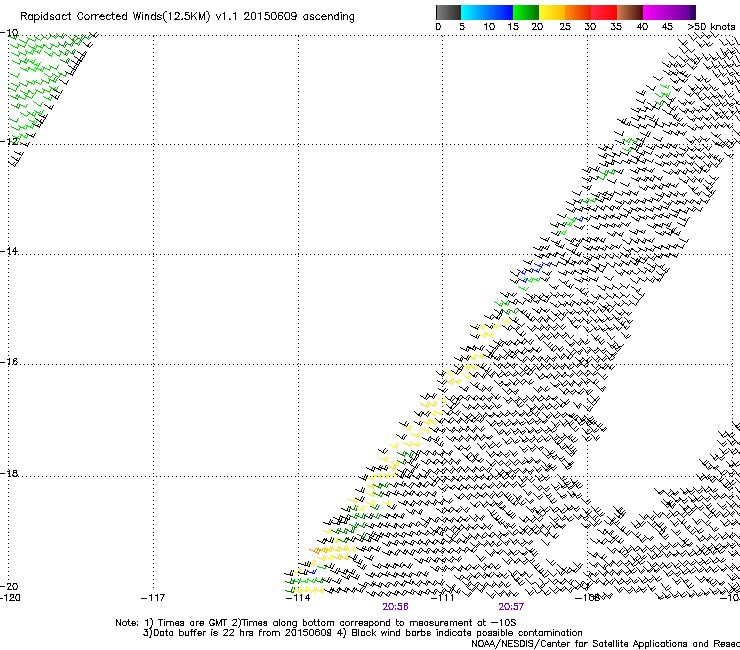
Task: Click the longitude label "-120"
Action: pyautogui.click(x=10, y=598)
